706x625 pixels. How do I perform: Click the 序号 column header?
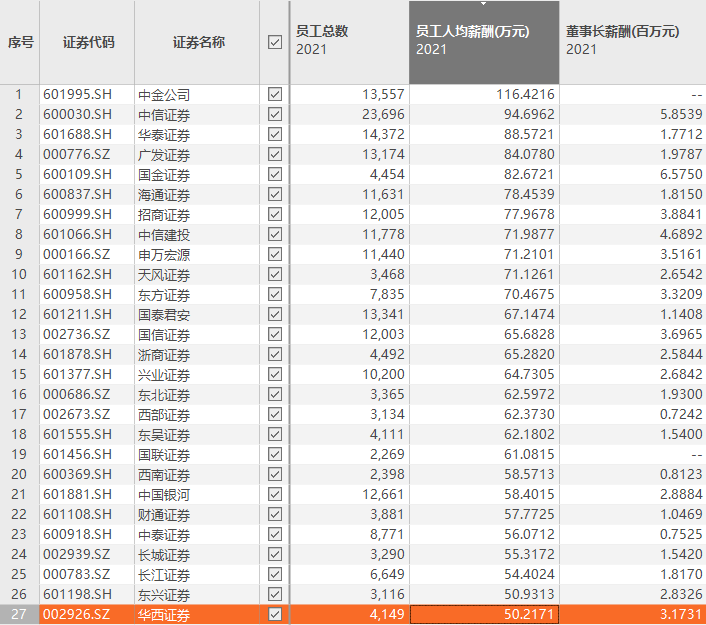pyautogui.click(x=20, y=42)
